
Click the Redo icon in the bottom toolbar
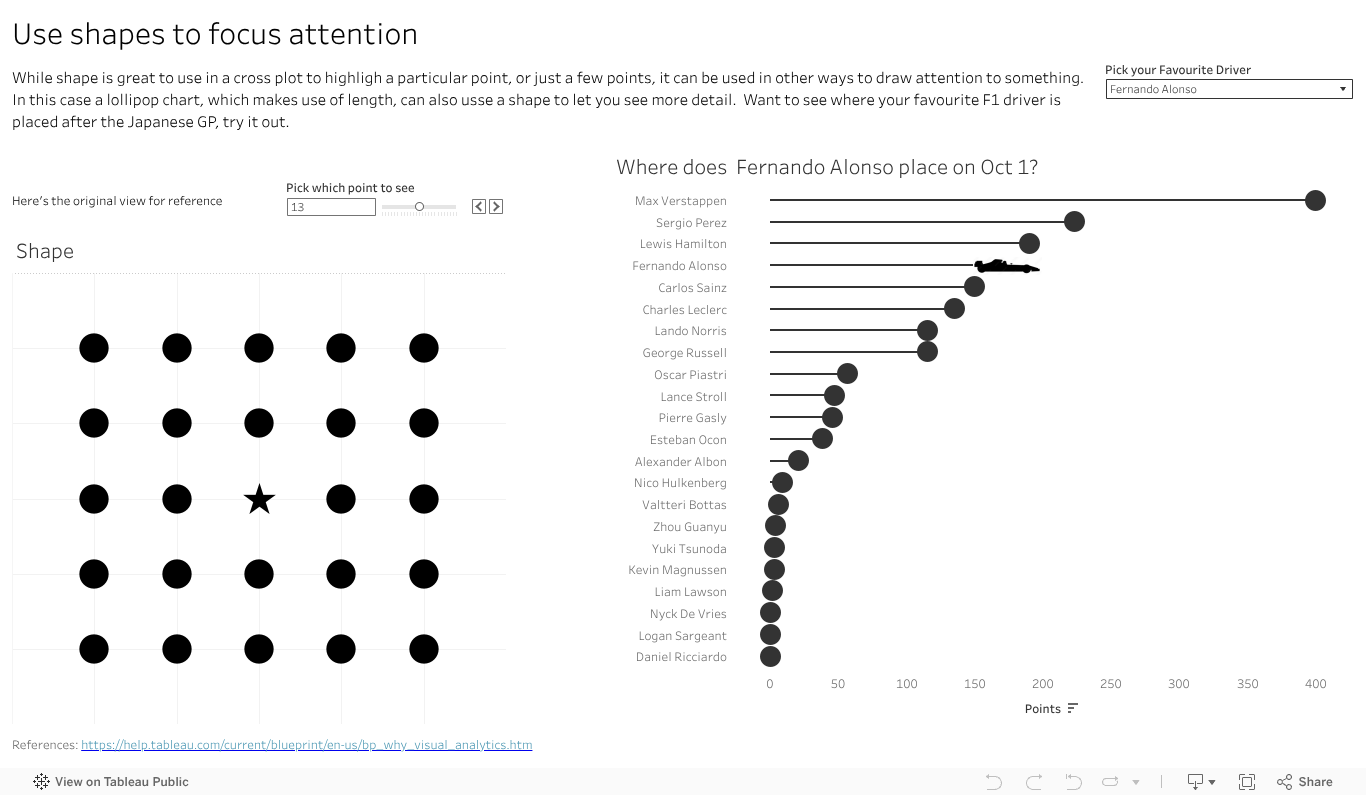[x=1032, y=781]
